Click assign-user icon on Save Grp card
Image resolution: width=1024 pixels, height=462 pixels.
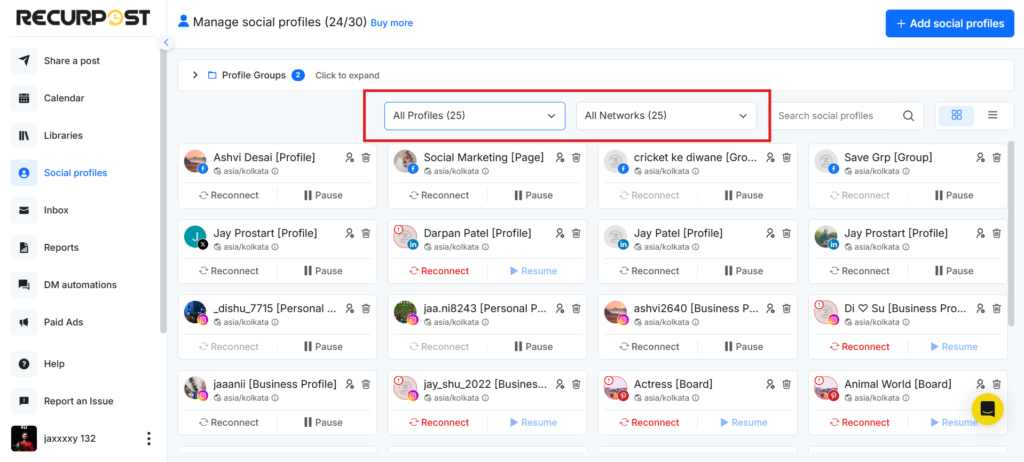(x=980, y=157)
